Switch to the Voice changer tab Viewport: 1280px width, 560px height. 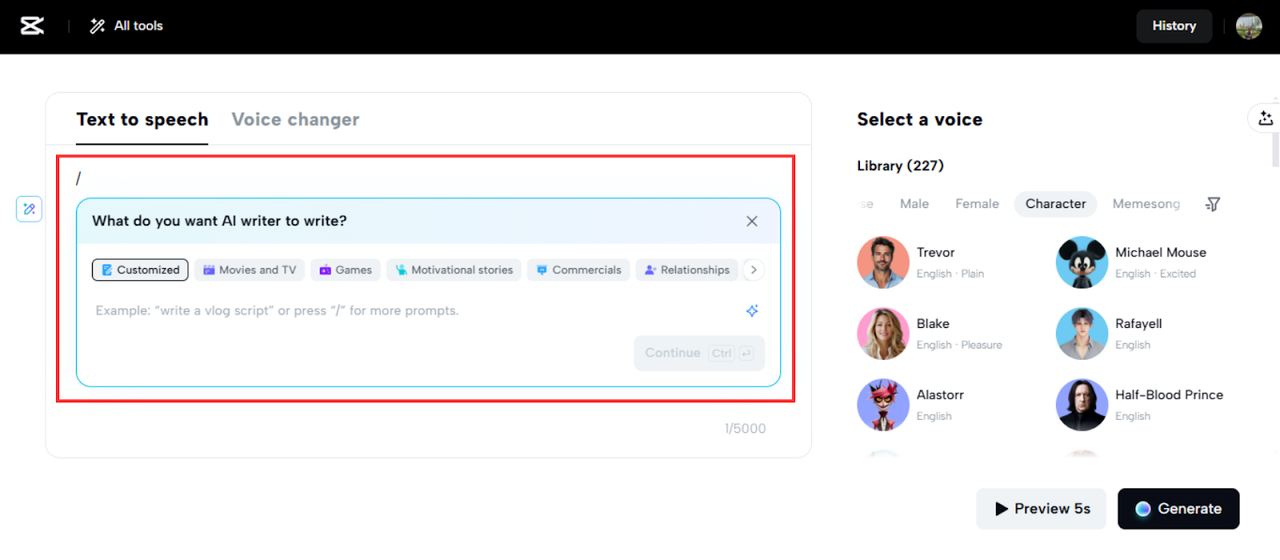point(295,119)
